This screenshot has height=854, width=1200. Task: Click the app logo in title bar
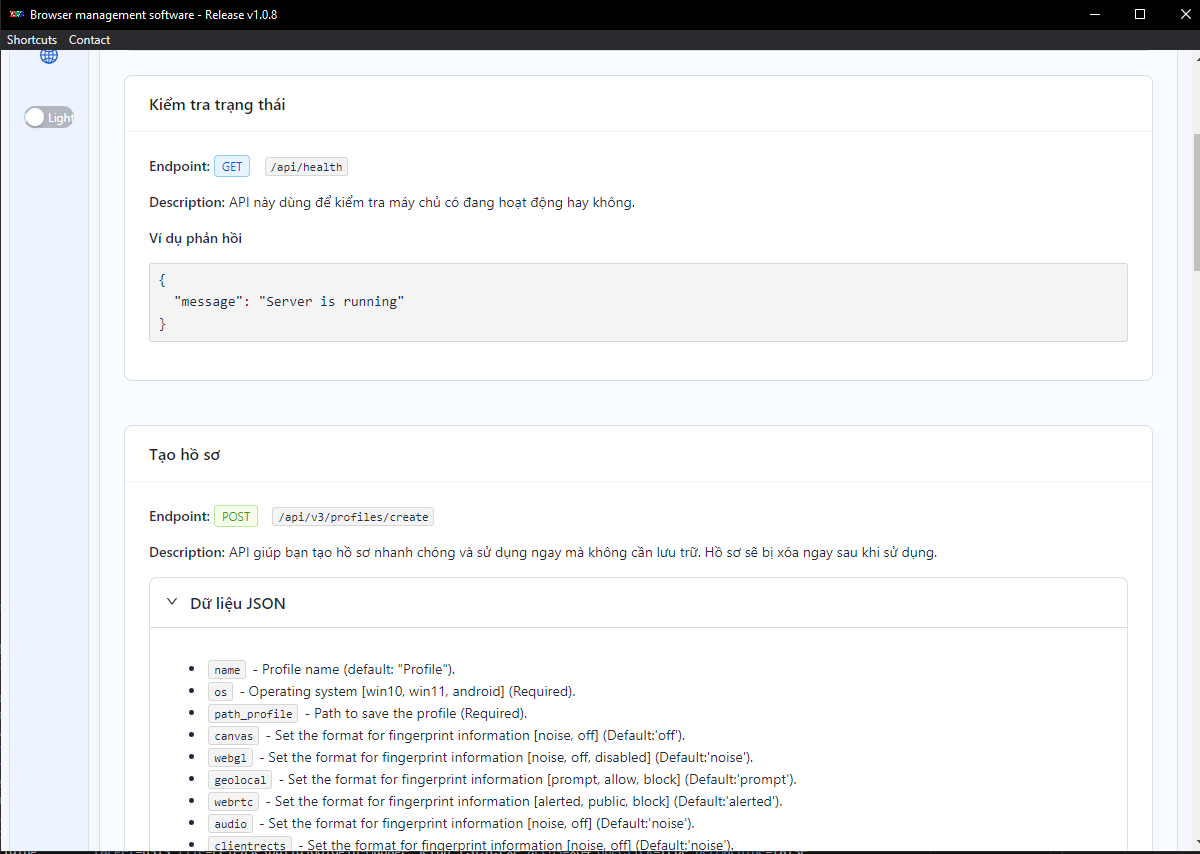tap(16, 14)
